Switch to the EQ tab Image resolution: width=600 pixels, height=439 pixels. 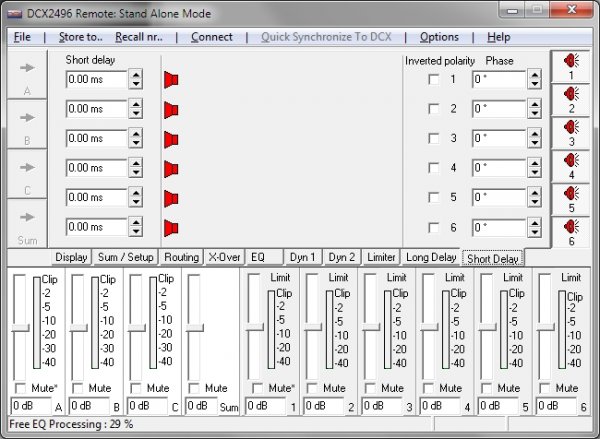click(x=265, y=257)
